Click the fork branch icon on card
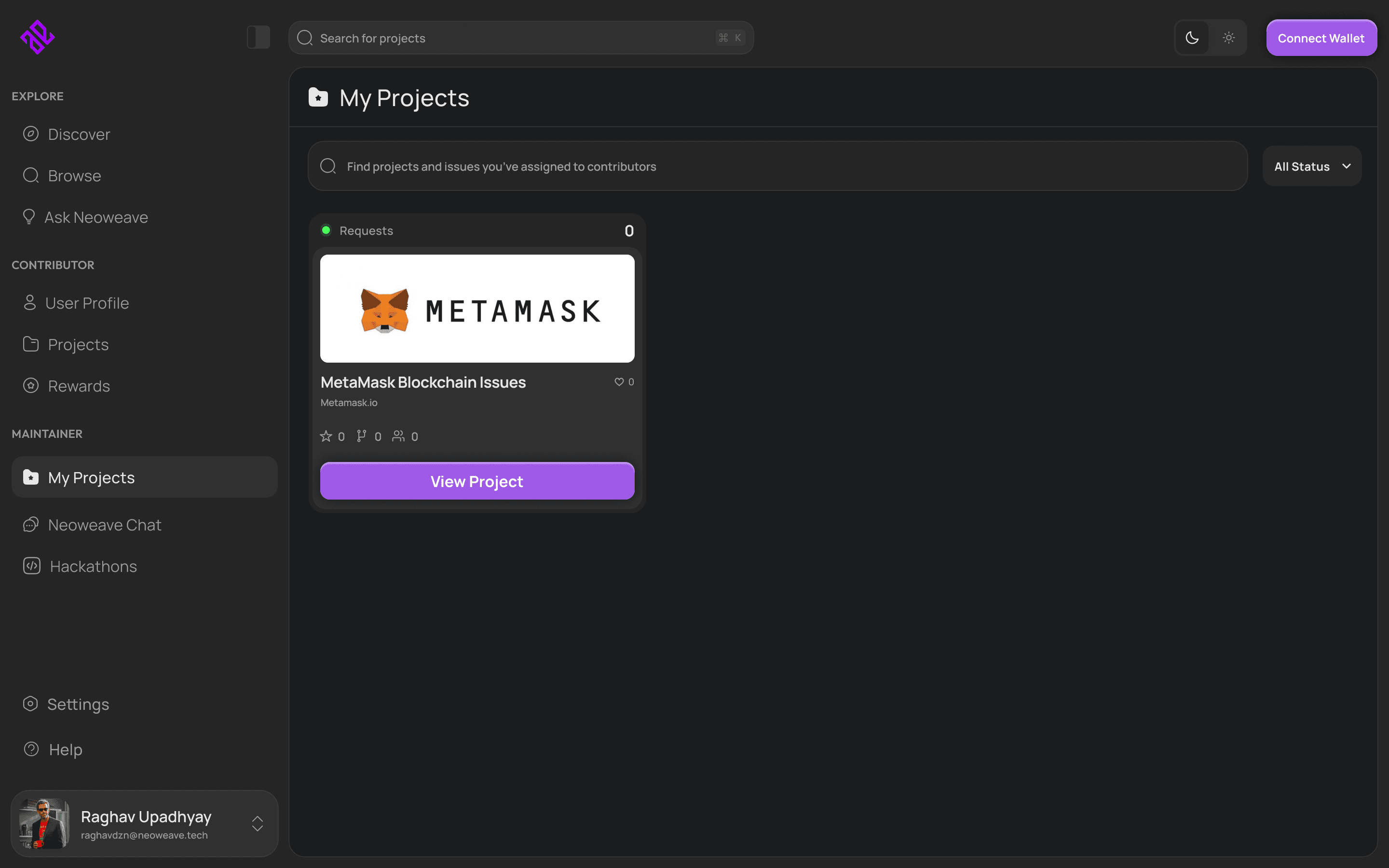 click(361, 436)
